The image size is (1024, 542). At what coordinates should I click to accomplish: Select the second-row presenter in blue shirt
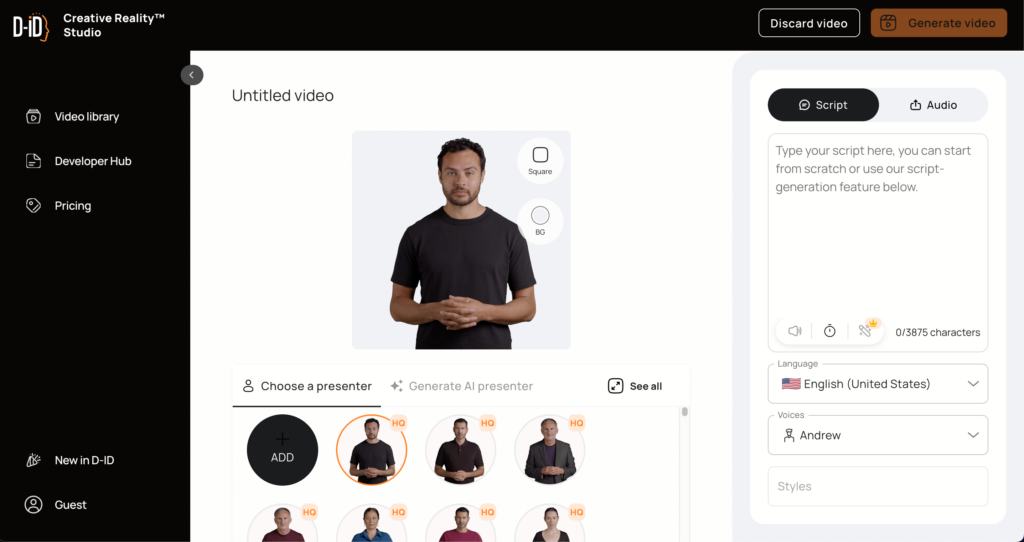pyautogui.click(x=372, y=523)
